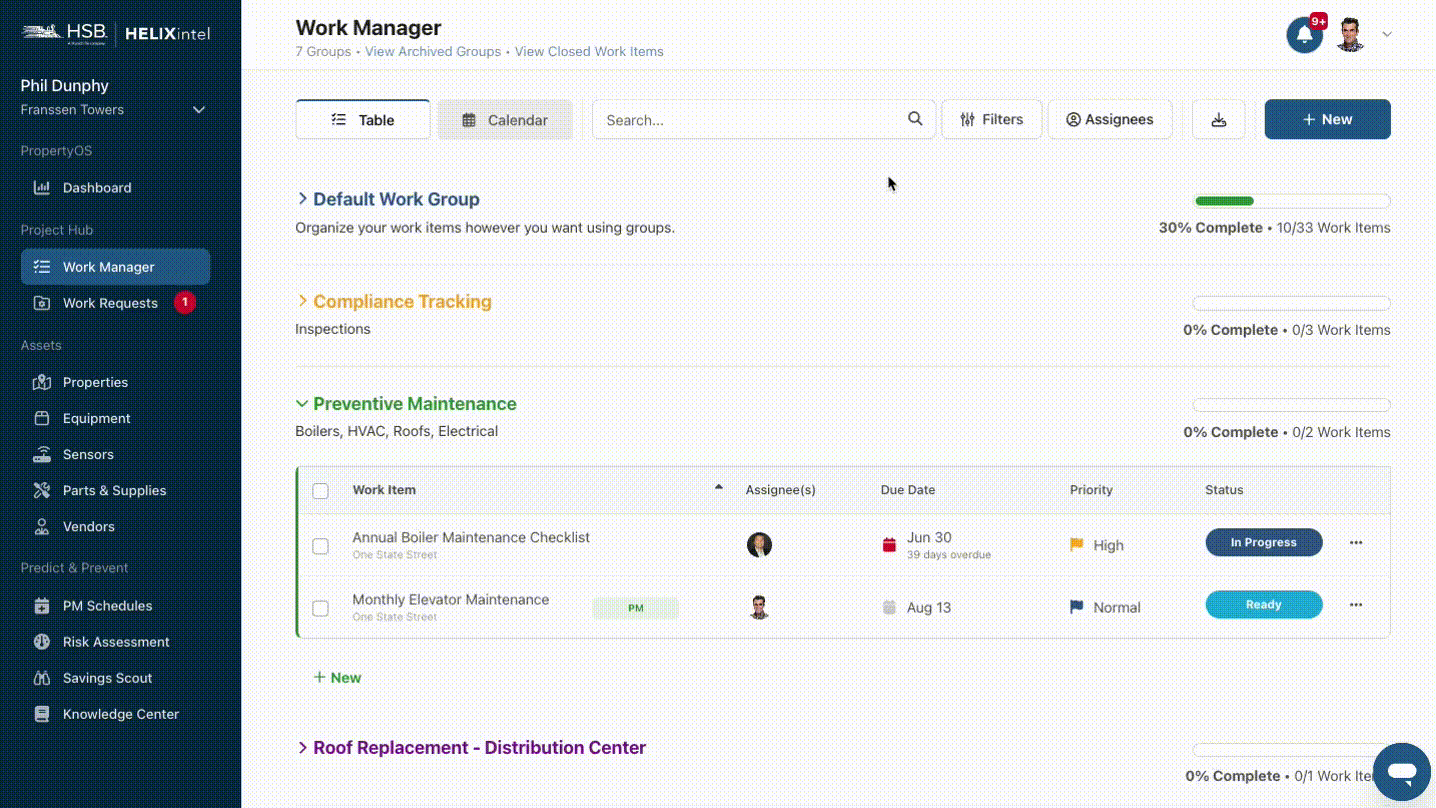This screenshot has width=1436, height=808.
Task: Open the three-dot menu for Annual Boiler Maintenance
Action: (x=1356, y=543)
